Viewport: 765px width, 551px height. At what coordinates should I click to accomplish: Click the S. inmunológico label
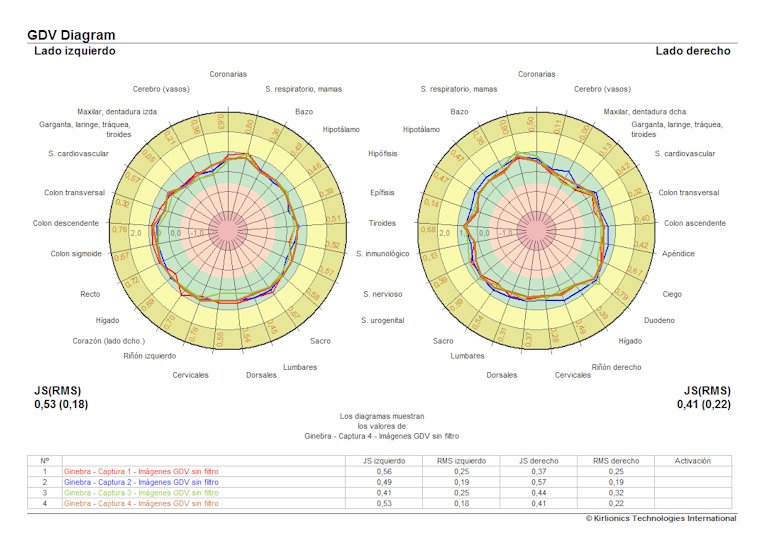pyautogui.click(x=383, y=254)
